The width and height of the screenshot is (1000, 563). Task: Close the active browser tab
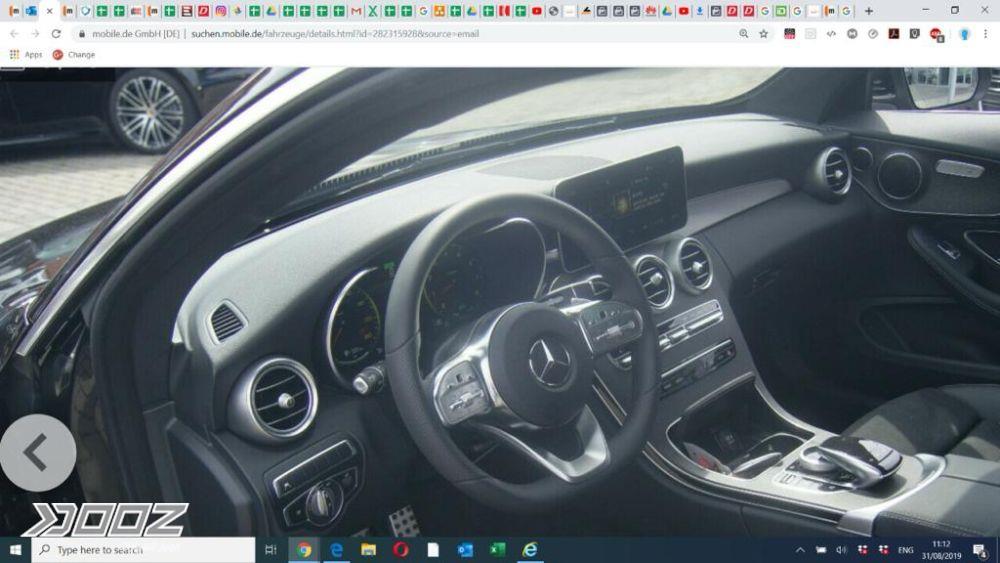click(49, 11)
